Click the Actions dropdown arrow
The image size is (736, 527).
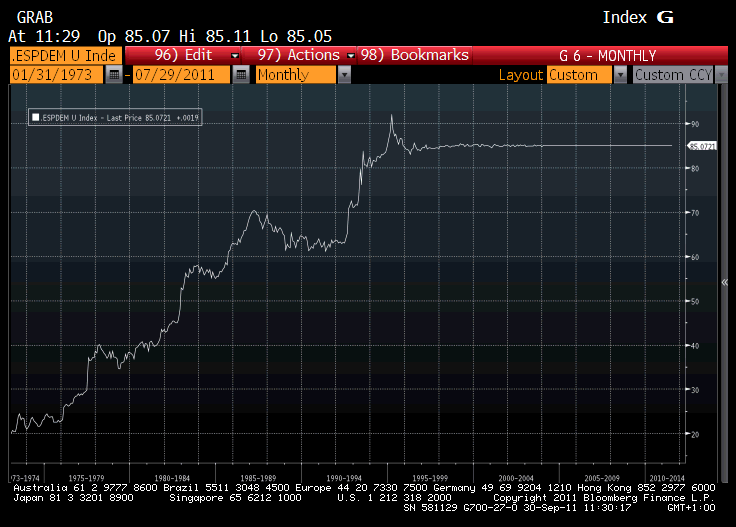tap(350, 55)
